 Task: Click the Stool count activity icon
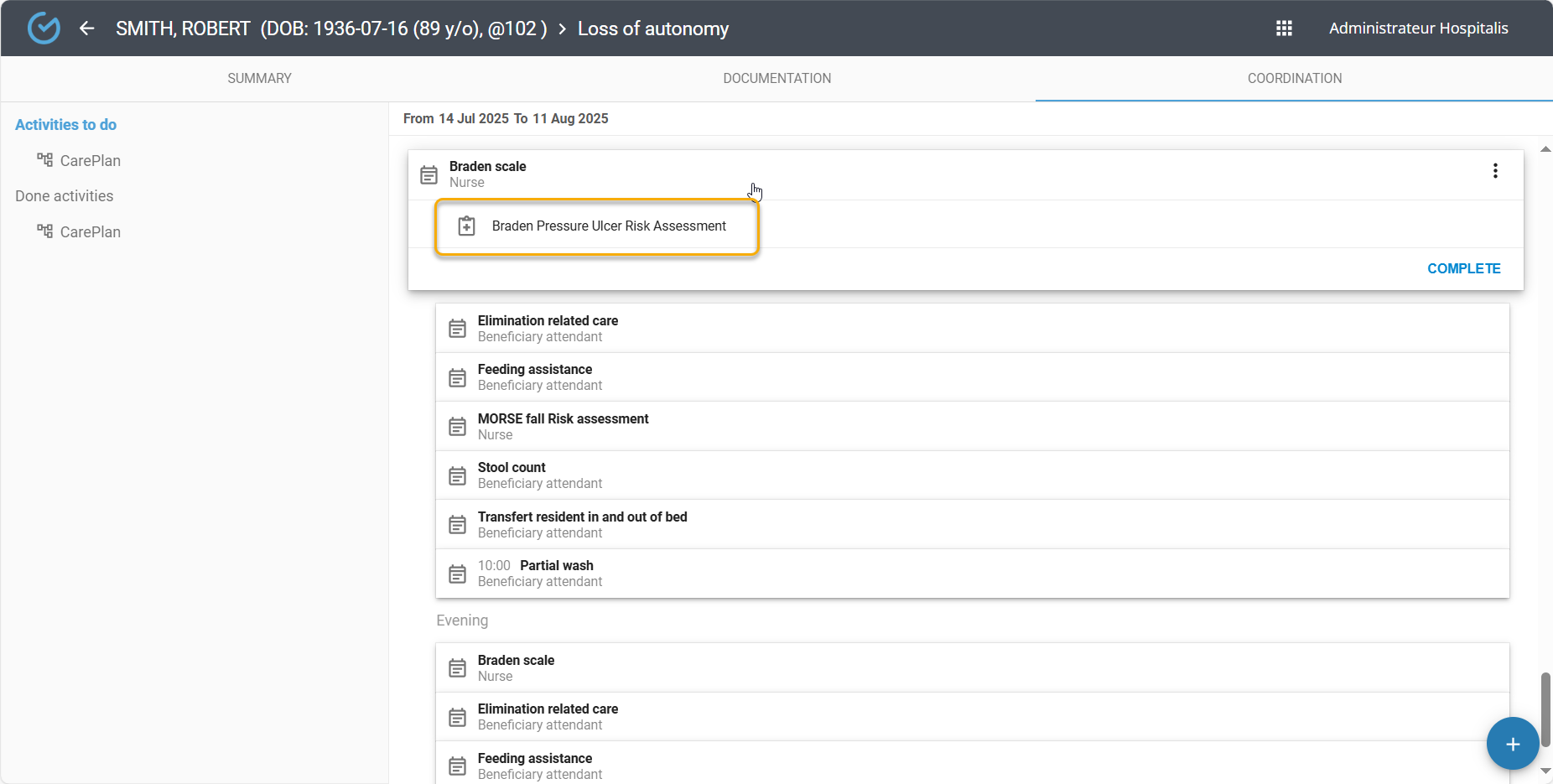point(457,476)
